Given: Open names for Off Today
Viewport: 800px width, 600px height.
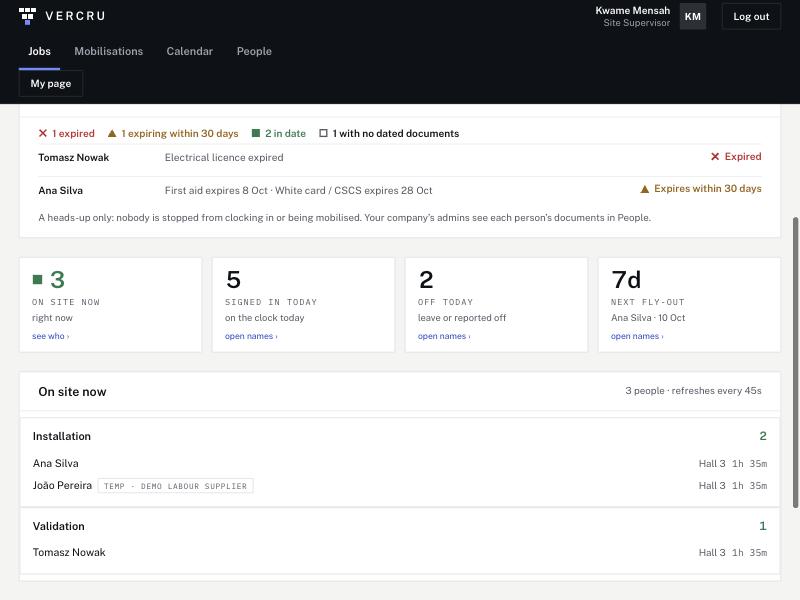Looking at the screenshot, I should [444, 336].
